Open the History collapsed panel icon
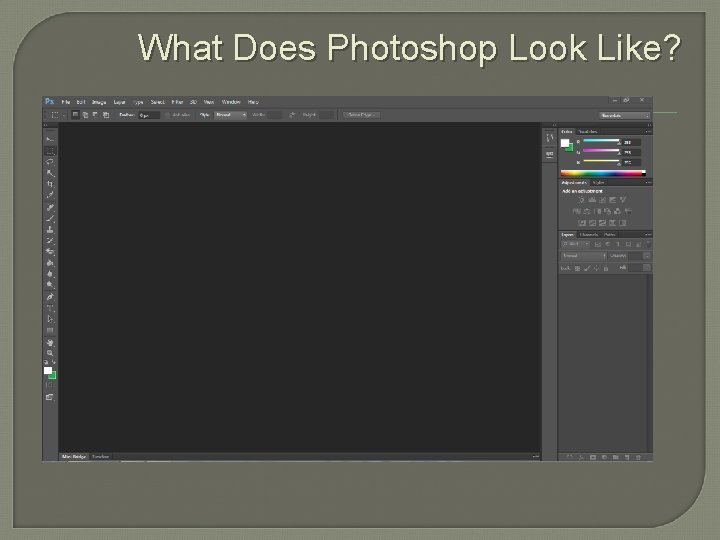 [550, 138]
